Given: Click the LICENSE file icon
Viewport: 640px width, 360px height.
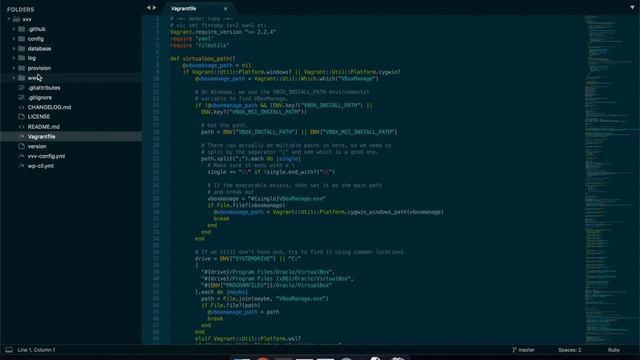Looking at the screenshot, I should 22,117.
